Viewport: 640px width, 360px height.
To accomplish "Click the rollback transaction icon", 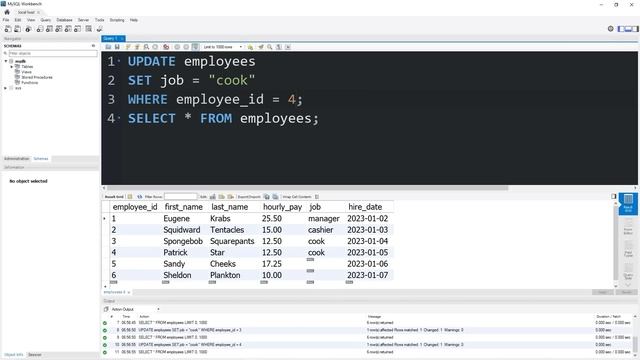I will (186, 47).
